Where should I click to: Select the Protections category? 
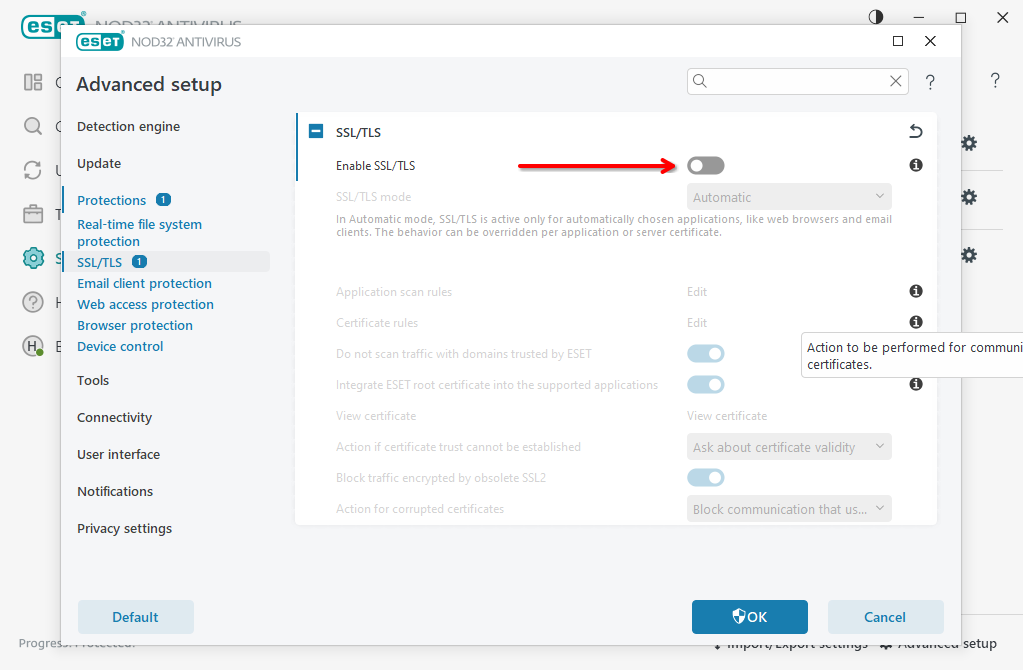coord(112,200)
